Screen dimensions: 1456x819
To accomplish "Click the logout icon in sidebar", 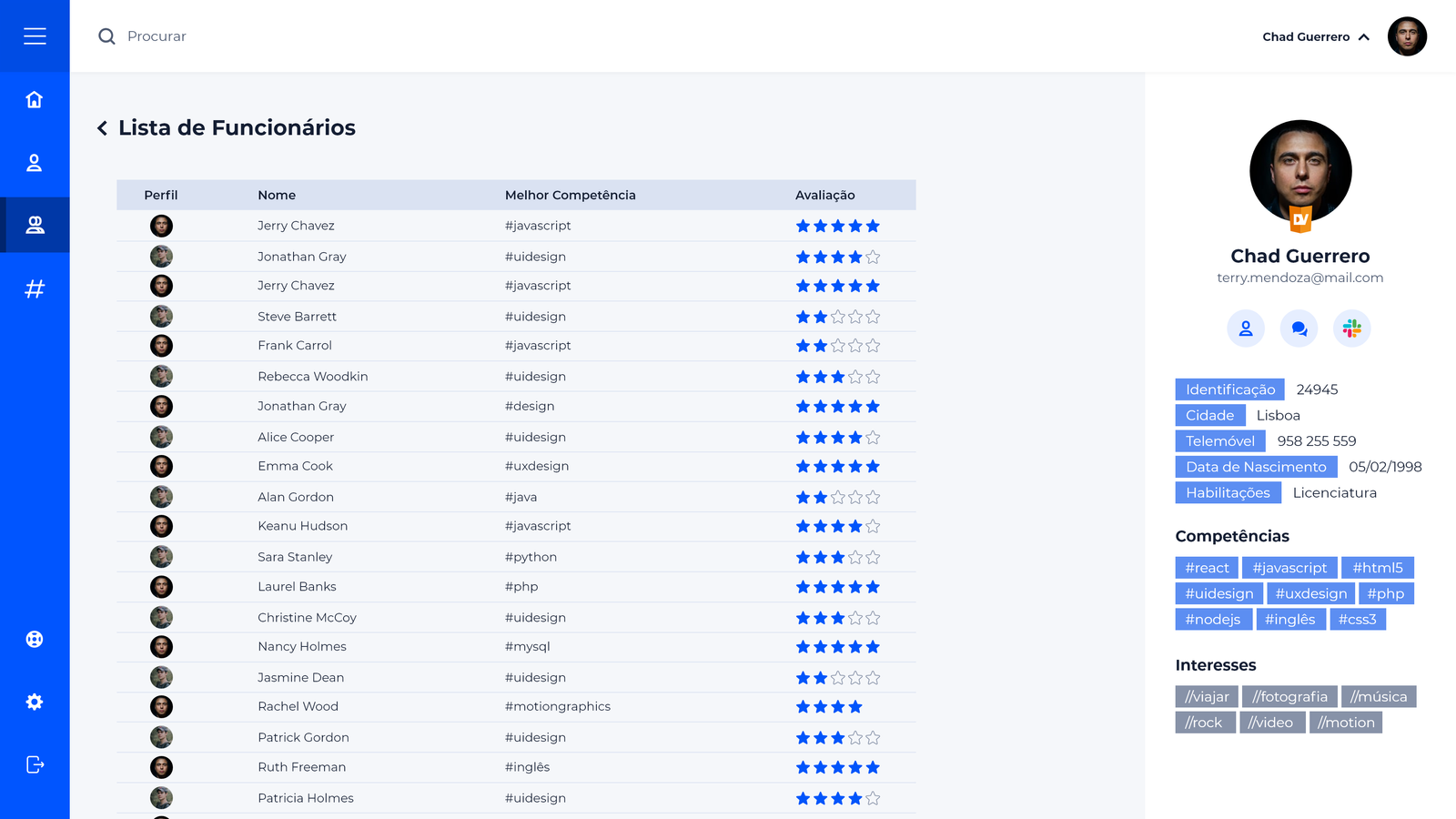I will (x=35, y=764).
